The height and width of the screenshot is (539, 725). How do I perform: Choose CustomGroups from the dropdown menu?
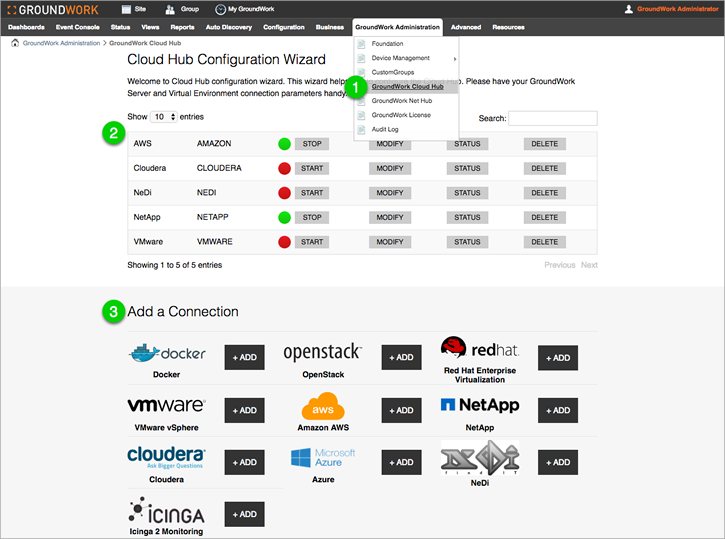coord(393,73)
